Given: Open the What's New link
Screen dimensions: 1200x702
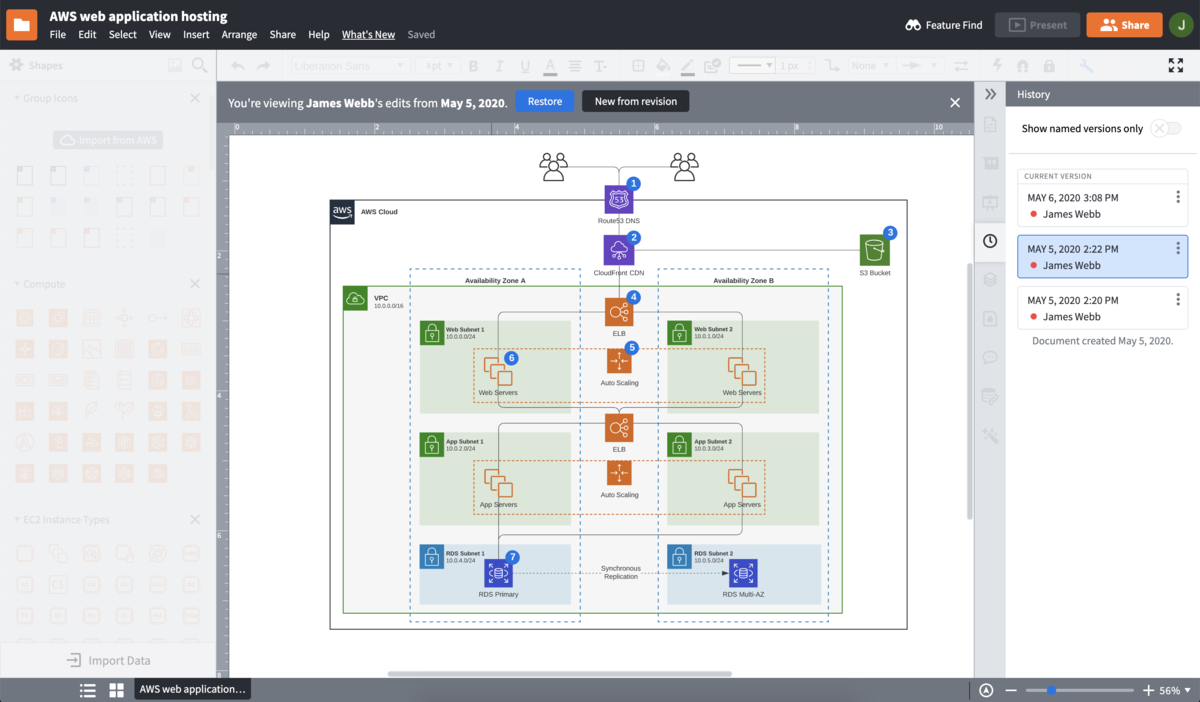Looking at the screenshot, I should click(368, 34).
